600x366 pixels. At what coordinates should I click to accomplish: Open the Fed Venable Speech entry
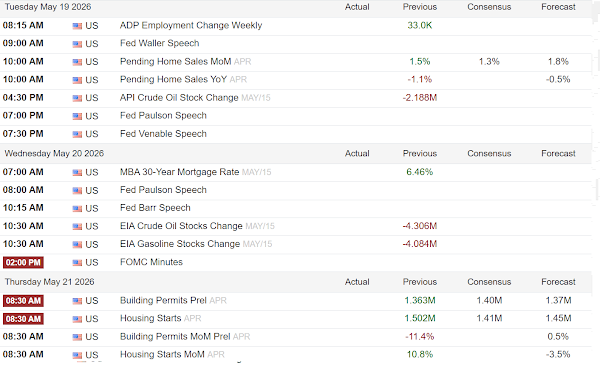pyautogui.click(x=163, y=134)
